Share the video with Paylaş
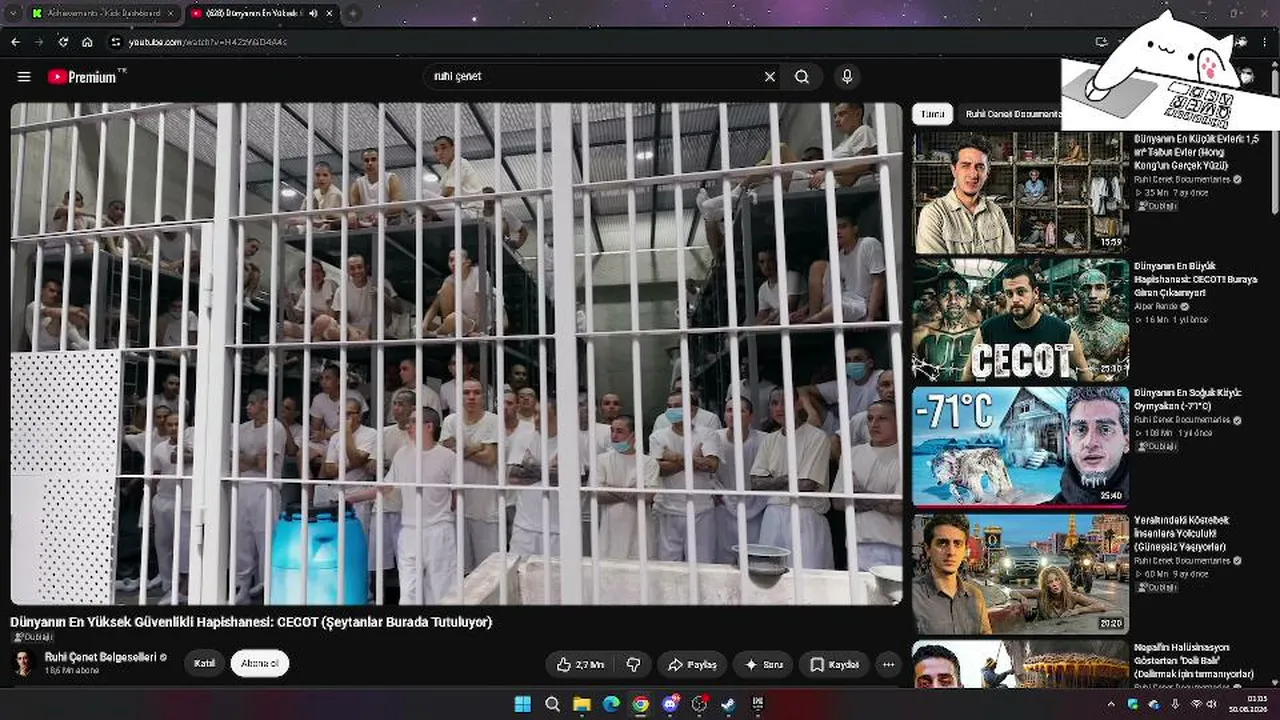The image size is (1280, 720). [692, 665]
